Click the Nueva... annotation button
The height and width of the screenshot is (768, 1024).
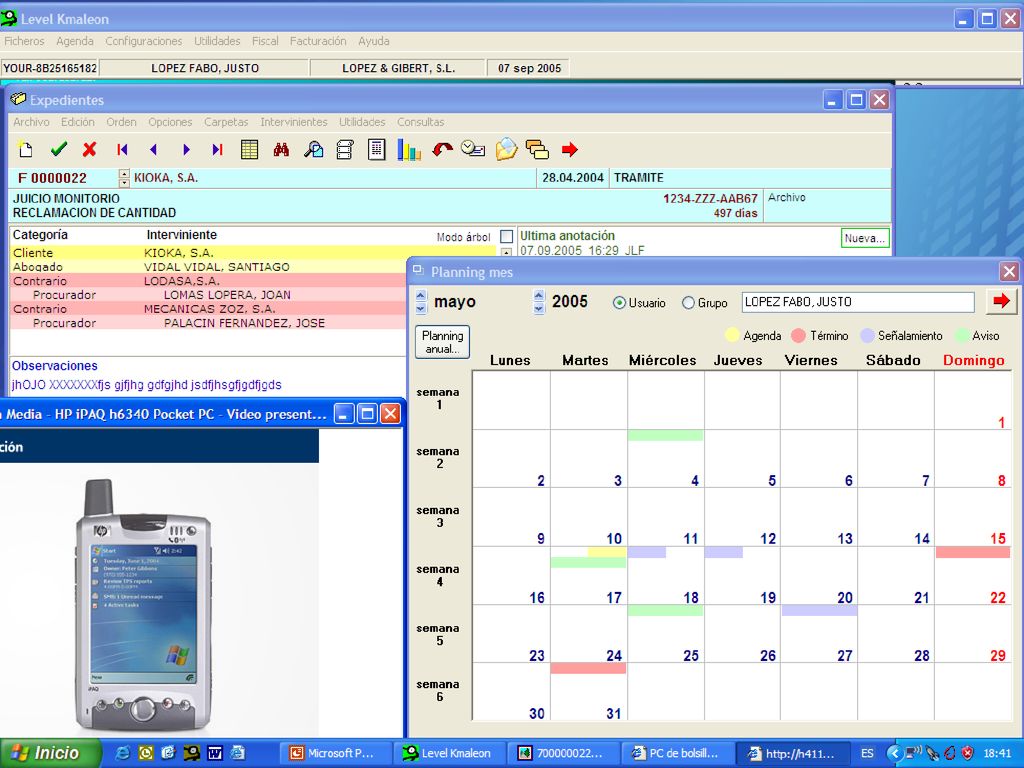[865, 238]
